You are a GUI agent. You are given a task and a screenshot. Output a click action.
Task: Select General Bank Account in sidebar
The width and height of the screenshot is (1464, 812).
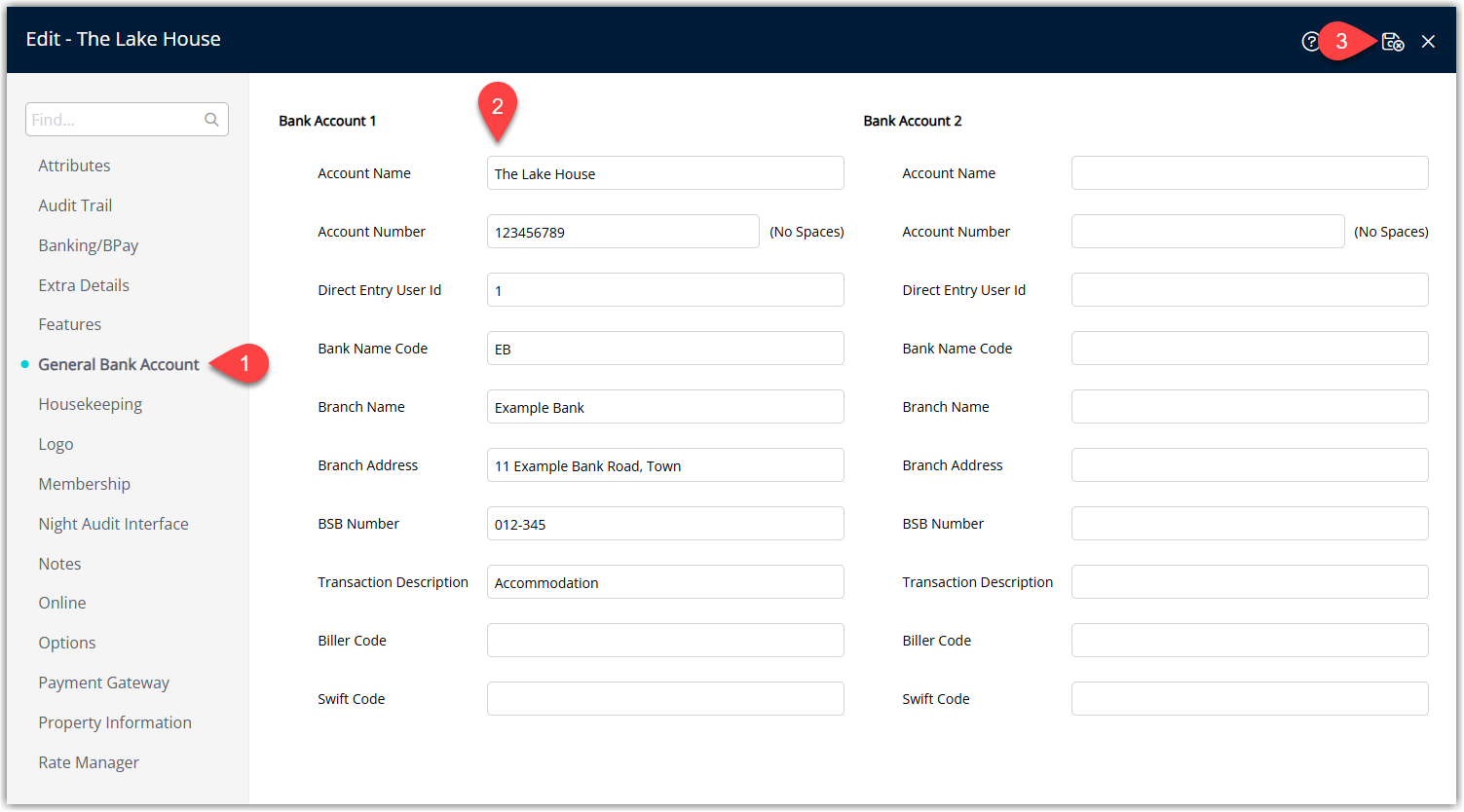tap(119, 364)
